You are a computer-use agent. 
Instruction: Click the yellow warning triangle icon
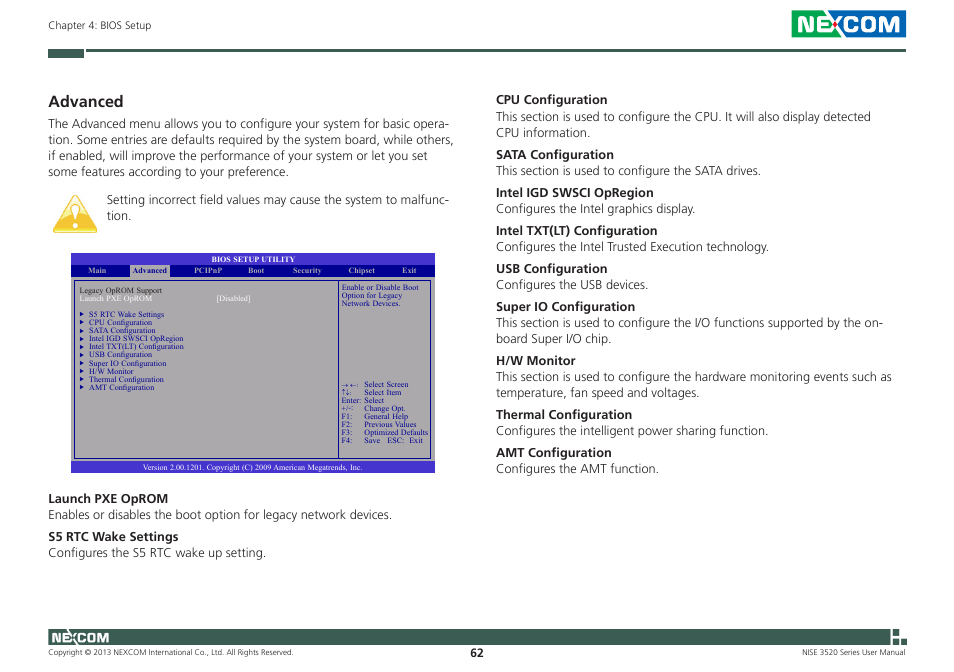[75, 214]
